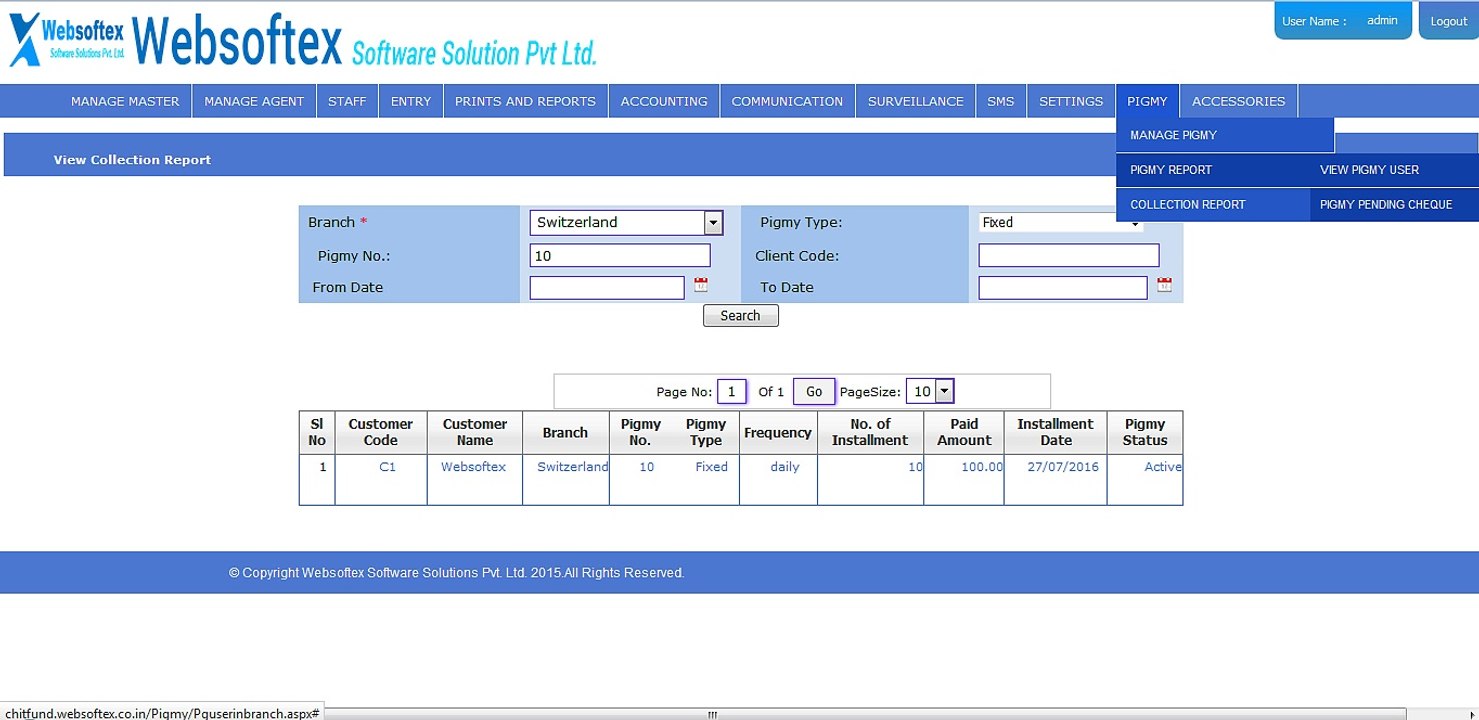Viewport: 1479px width, 720px height.
Task: Focus the From Date text field
Action: click(x=607, y=288)
